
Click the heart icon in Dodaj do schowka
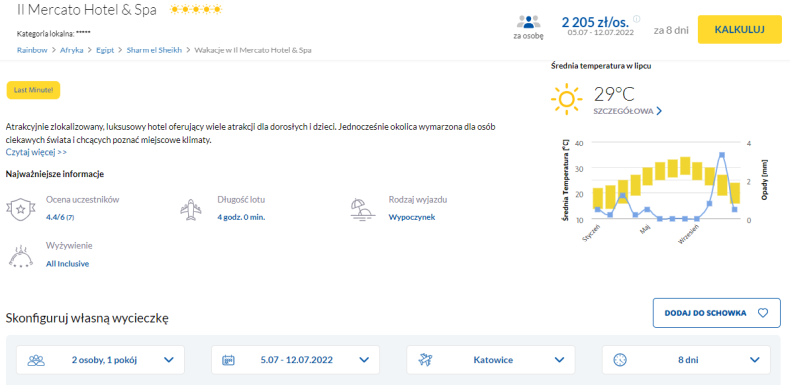[x=763, y=313]
